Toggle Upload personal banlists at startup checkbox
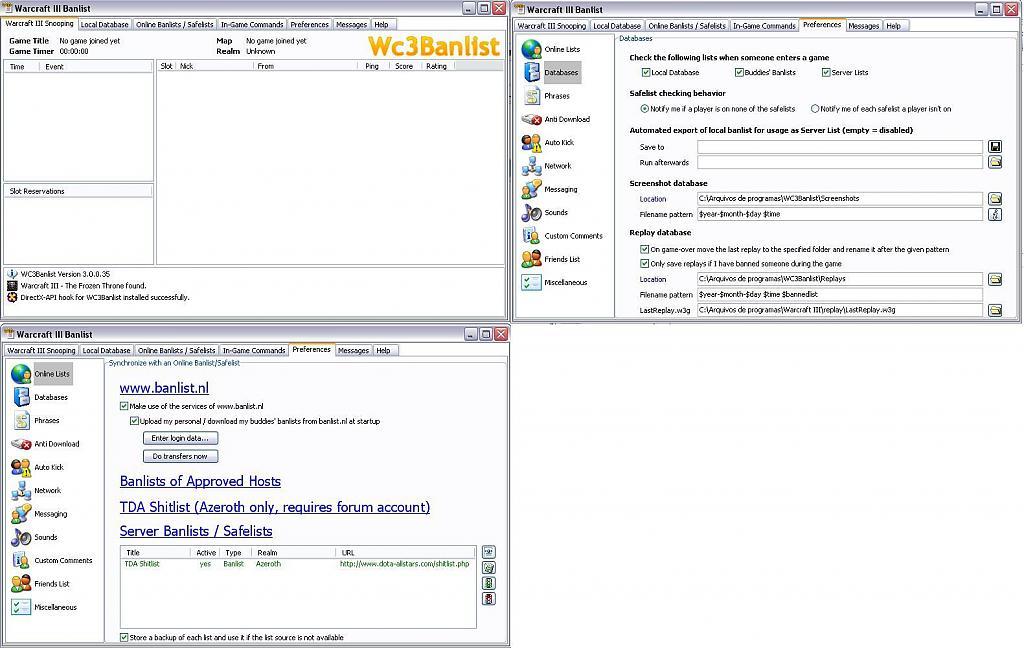This screenshot has width=1024, height=648. pyautogui.click(x=135, y=421)
